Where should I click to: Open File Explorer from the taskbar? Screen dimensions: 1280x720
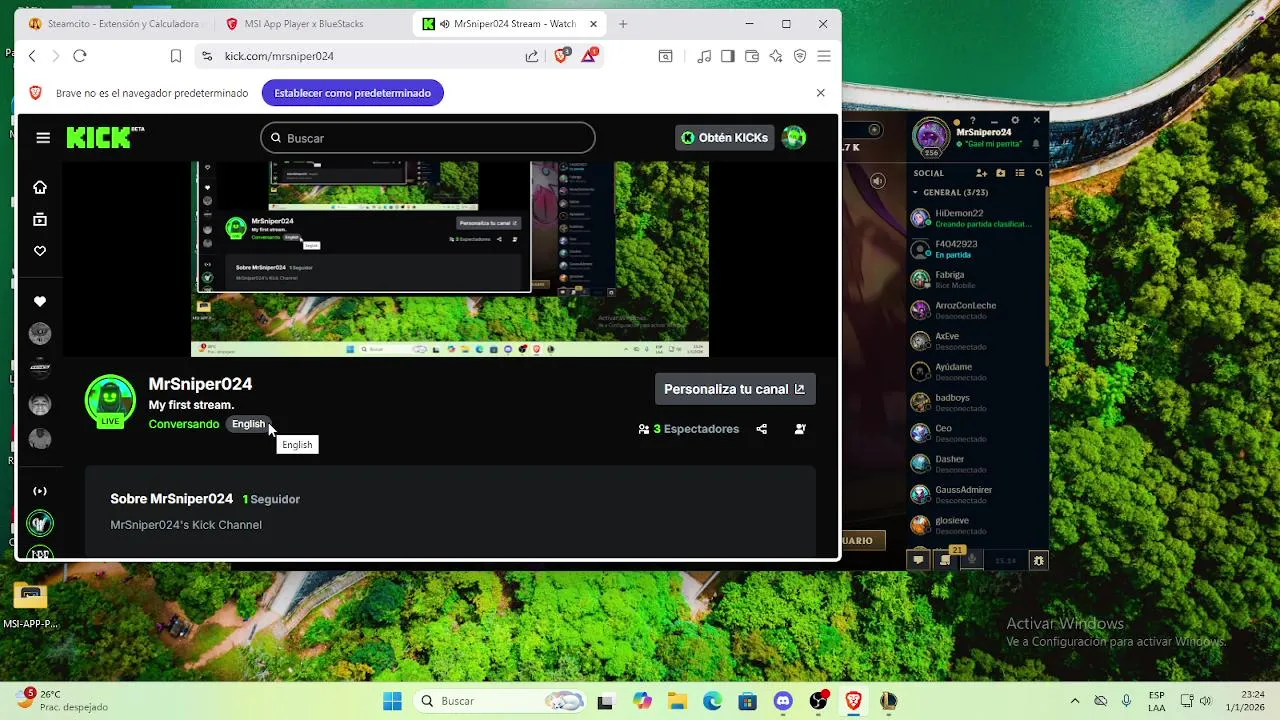click(677, 701)
